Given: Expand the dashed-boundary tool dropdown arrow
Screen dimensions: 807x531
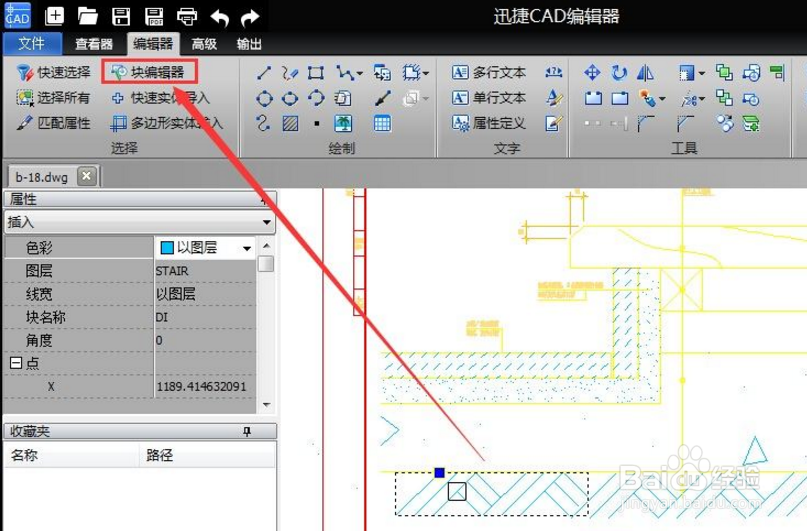Looking at the screenshot, I should [x=426, y=74].
